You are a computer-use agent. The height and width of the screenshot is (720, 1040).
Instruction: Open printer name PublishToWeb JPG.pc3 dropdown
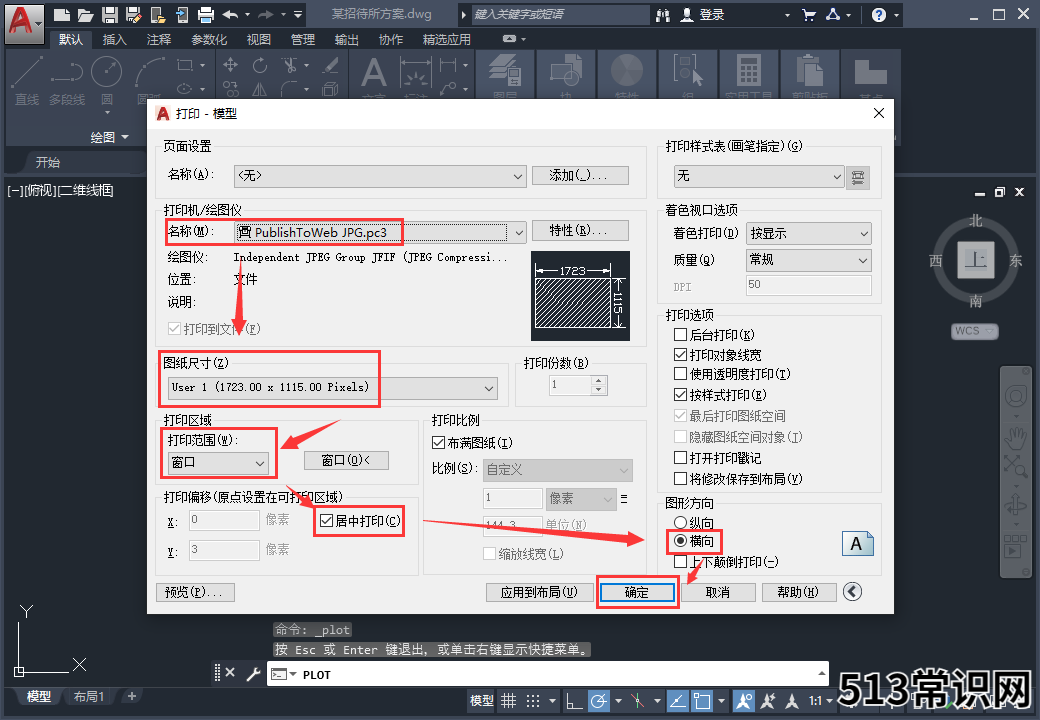coord(380,232)
